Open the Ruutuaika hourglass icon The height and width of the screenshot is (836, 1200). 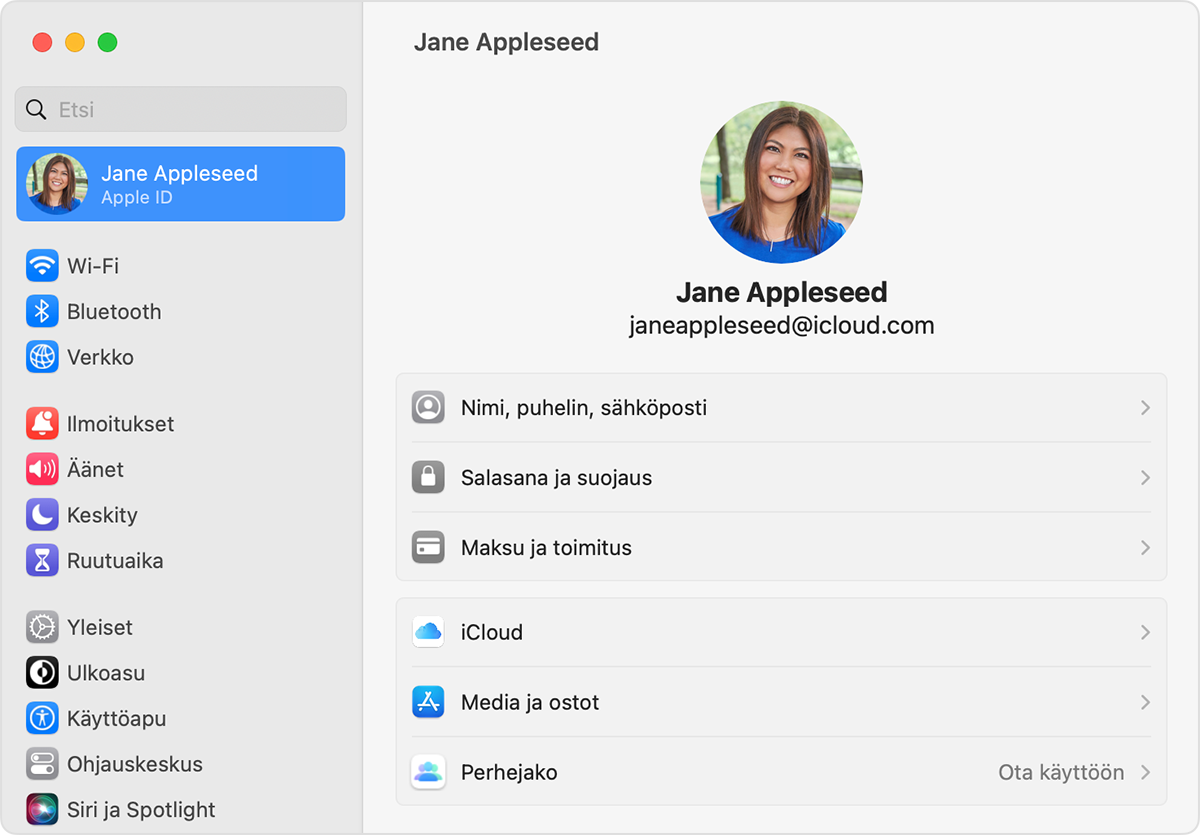(x=41, y=561)
